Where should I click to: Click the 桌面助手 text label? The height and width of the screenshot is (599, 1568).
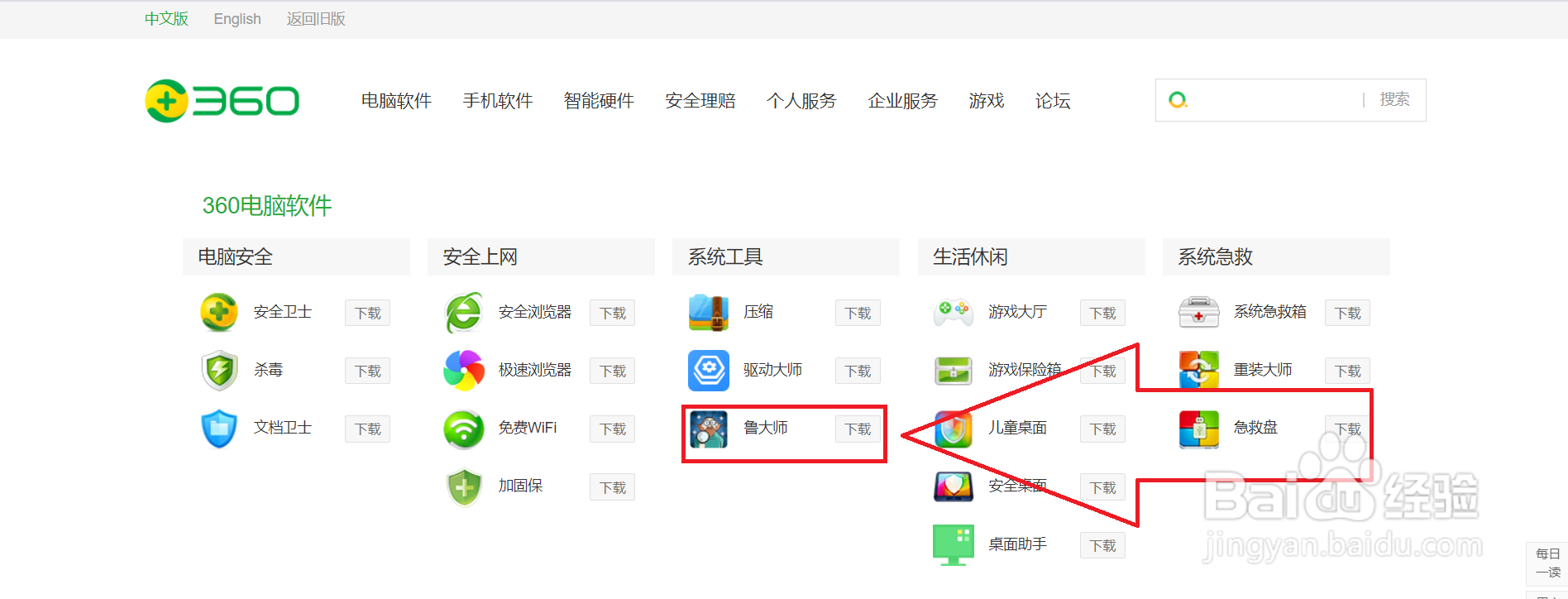coord(1018,544)
